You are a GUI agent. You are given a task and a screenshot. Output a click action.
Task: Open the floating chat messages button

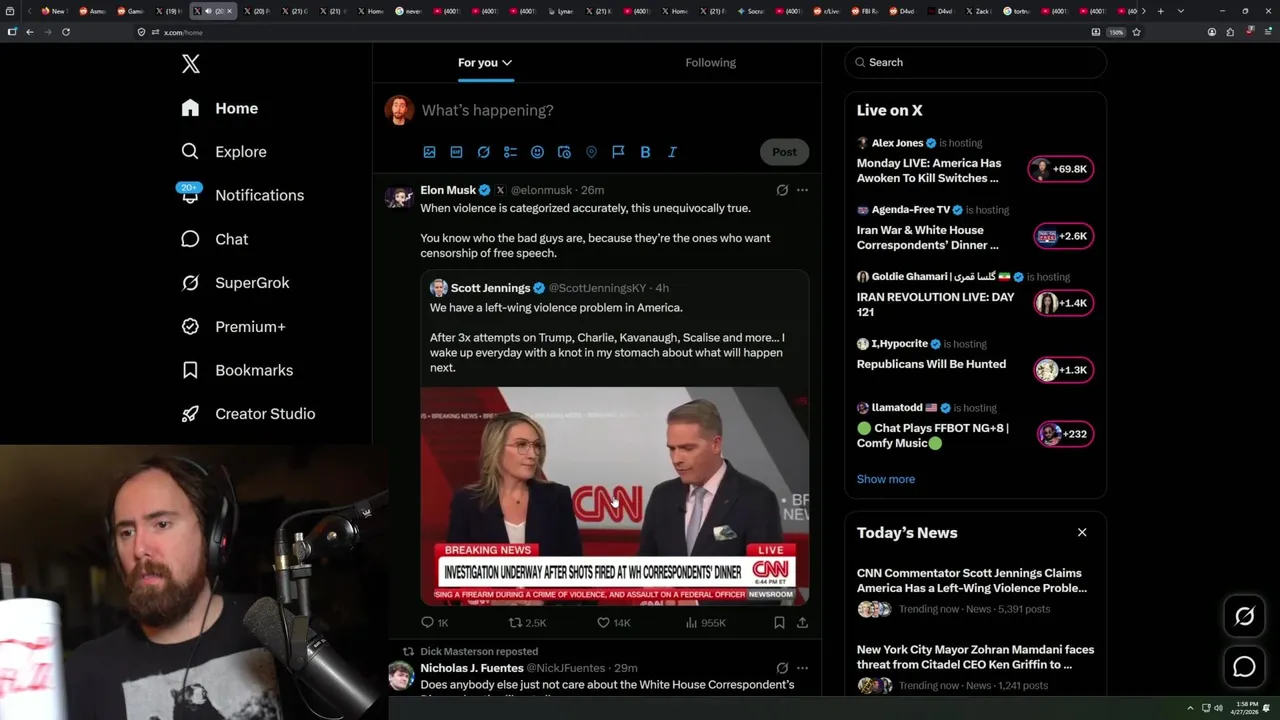click(x=1244, y=667)
